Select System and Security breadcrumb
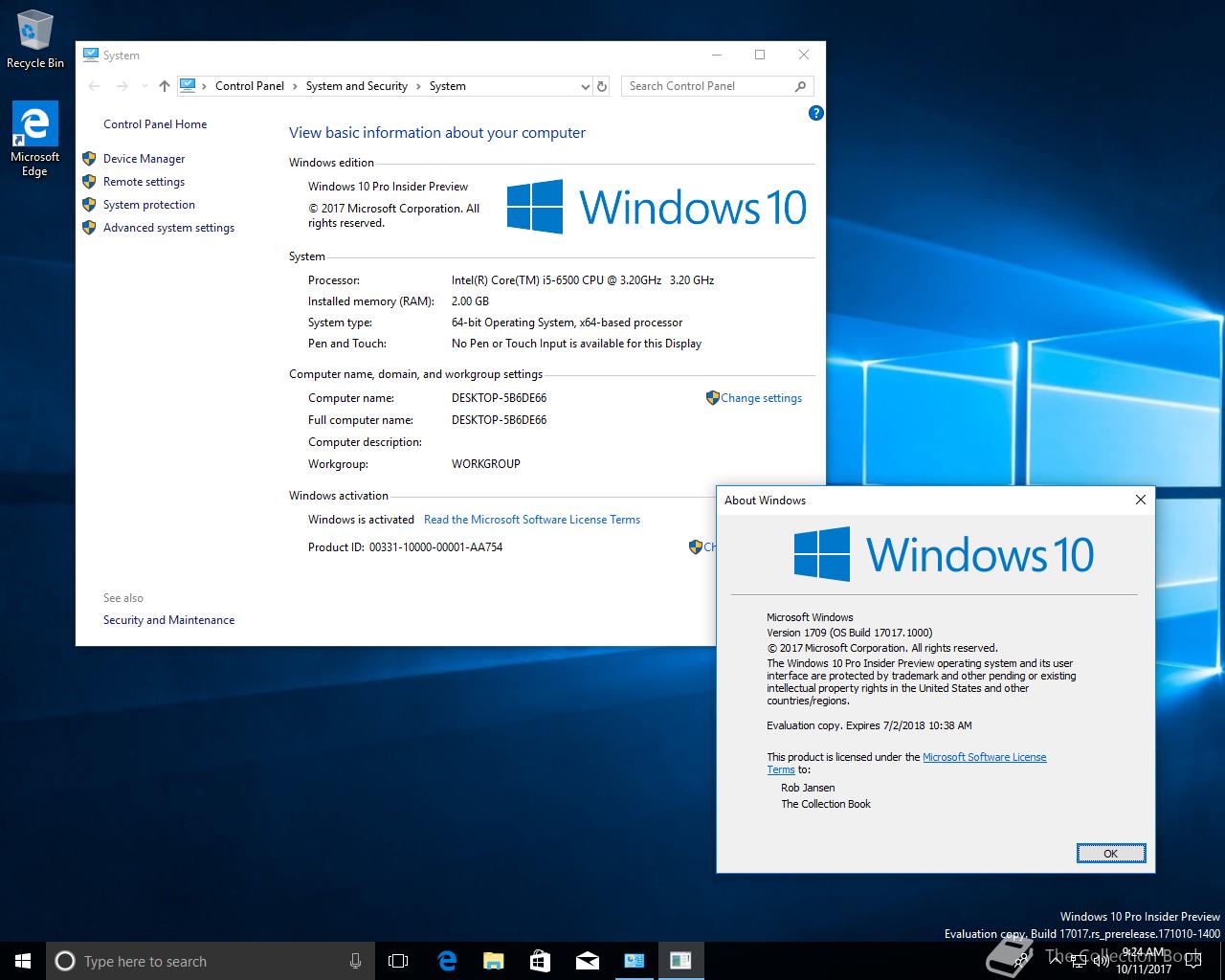The width and height of the screenshot is (1225, 980). (x=357, y=86)
